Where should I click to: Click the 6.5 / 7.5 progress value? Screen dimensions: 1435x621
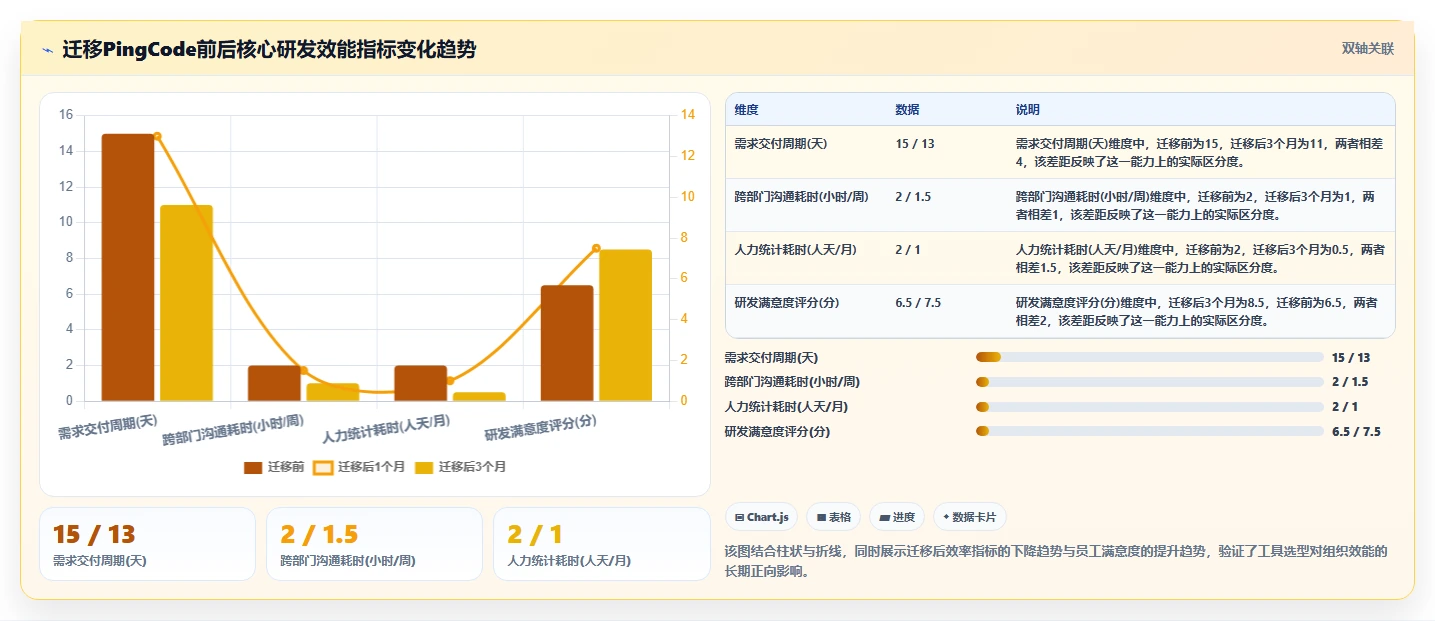click(x=1356, y=432)
